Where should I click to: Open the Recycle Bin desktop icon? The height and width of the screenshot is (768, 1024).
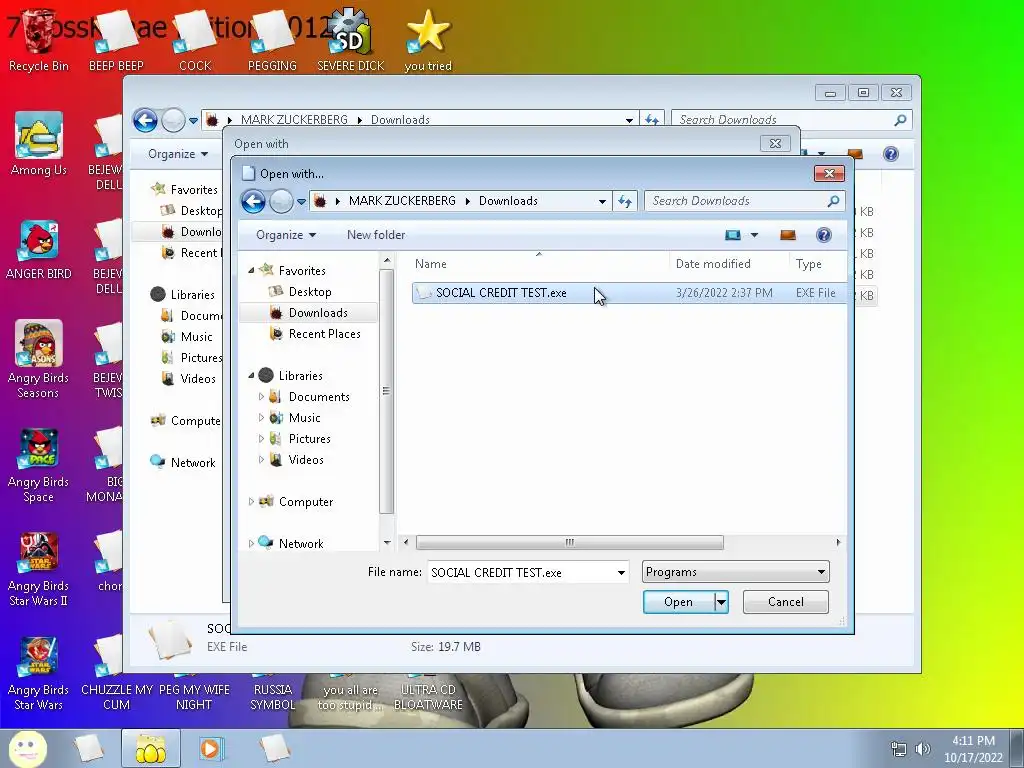coord(39,40)
